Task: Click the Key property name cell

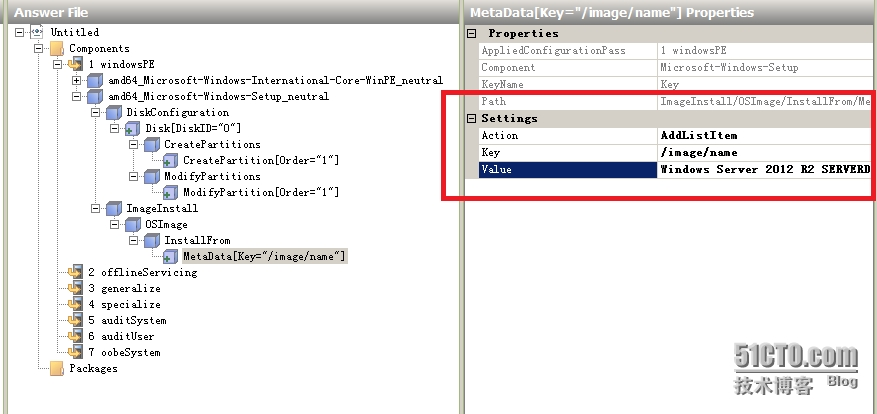Action: [x=568, y=152]
